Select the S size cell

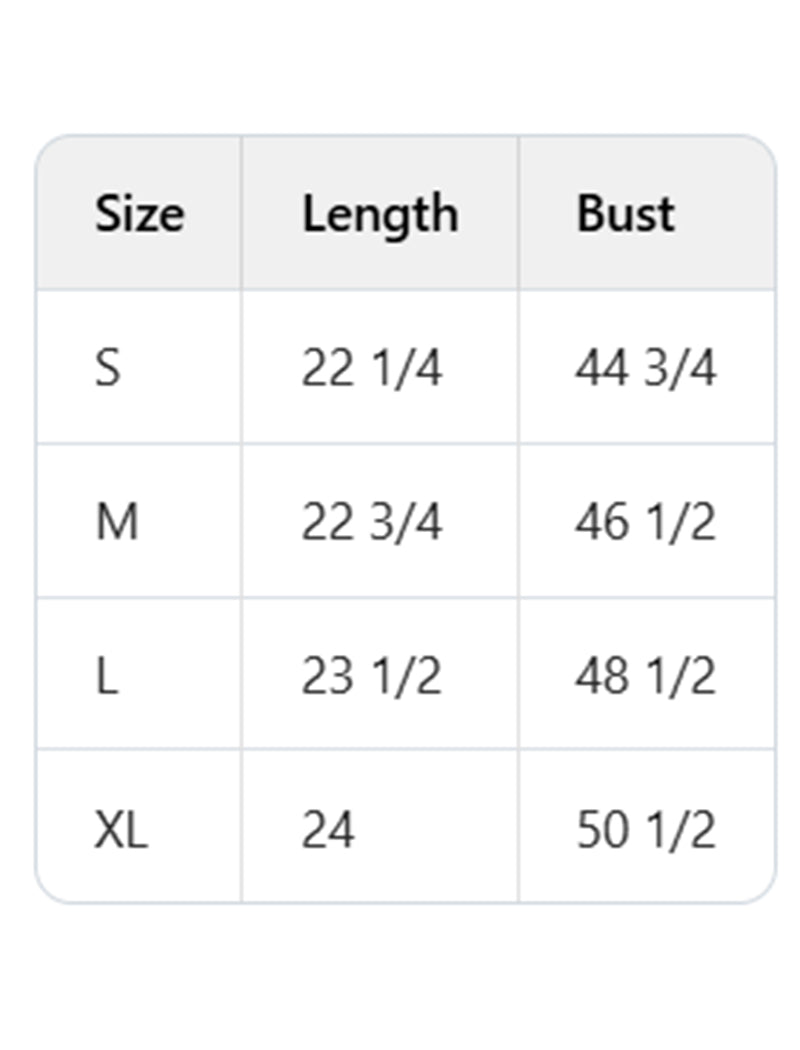pos(107,369)
